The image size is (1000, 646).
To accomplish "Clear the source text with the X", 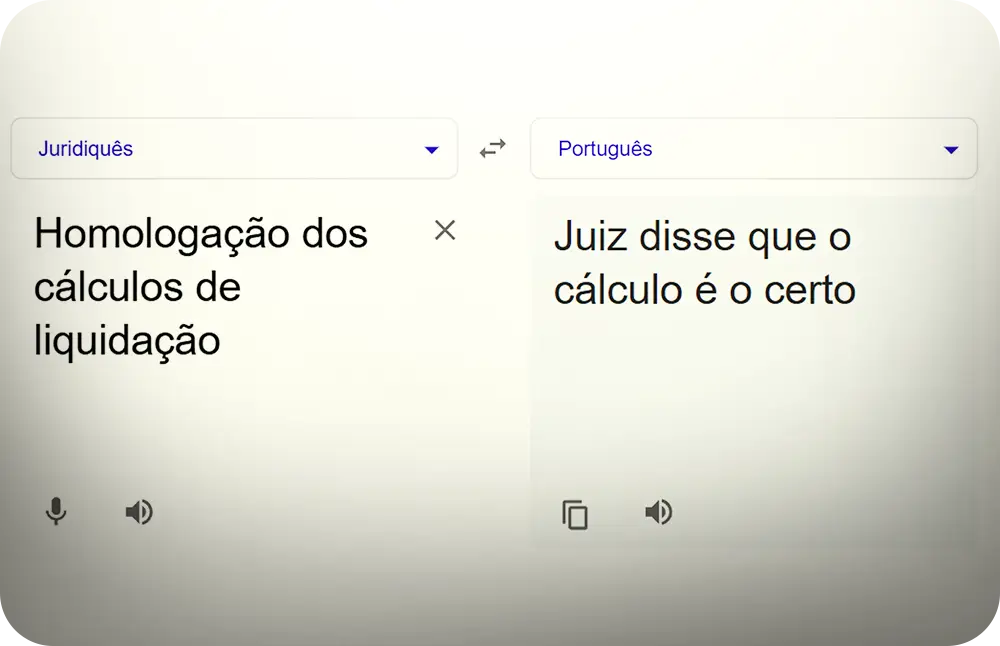I will click(445, 230).
